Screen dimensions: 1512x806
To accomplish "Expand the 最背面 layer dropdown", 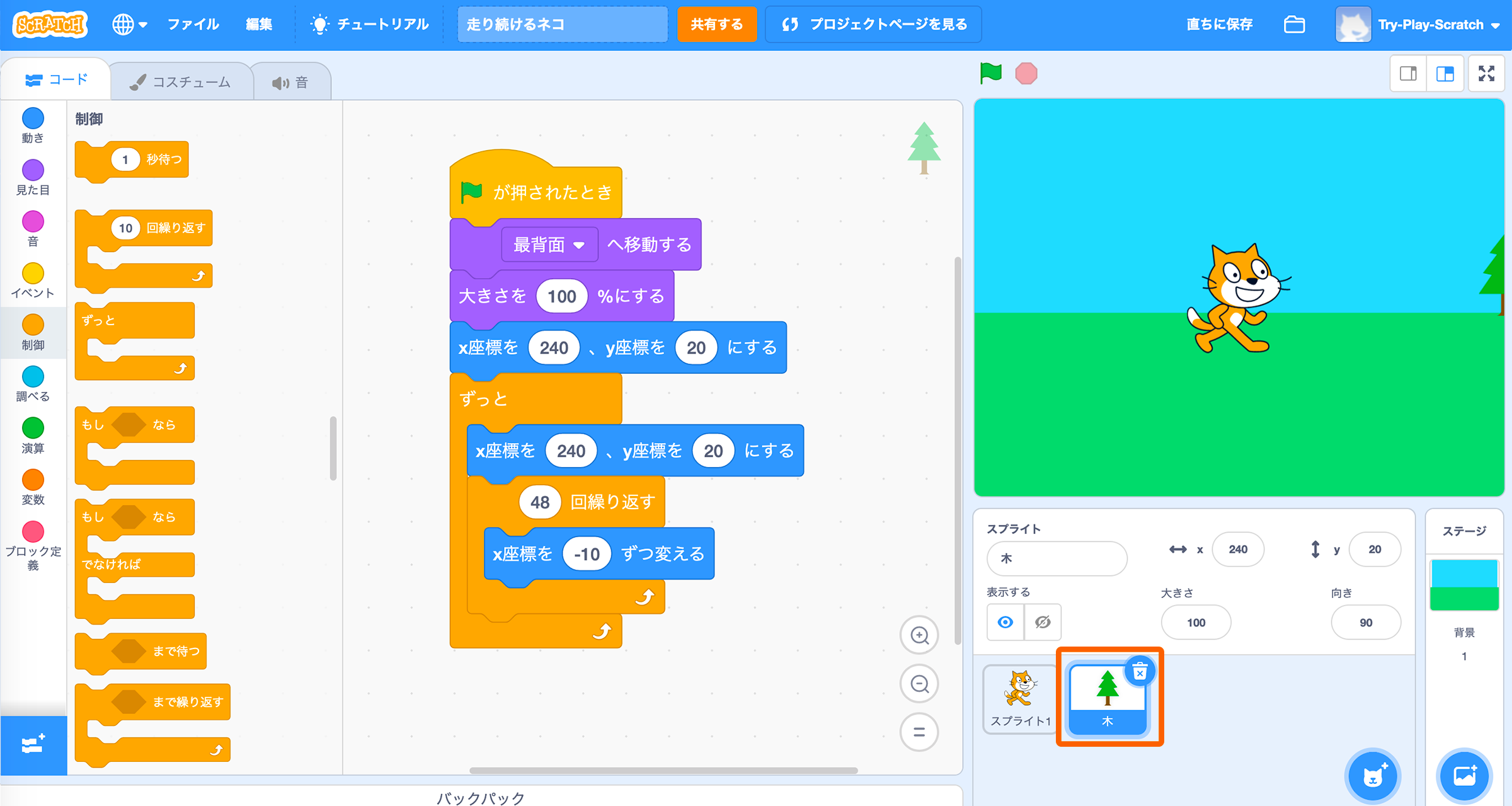I will click(549, 245).
